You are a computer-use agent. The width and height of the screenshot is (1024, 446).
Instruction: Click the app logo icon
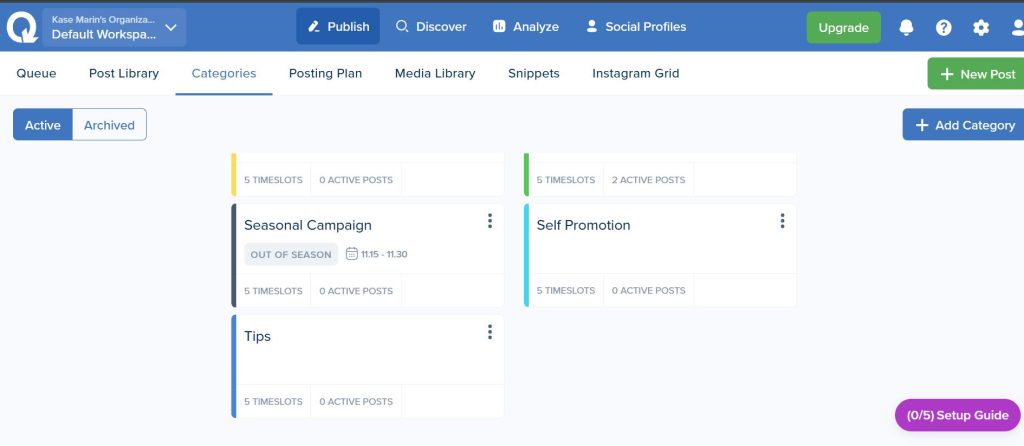(22, 27)
